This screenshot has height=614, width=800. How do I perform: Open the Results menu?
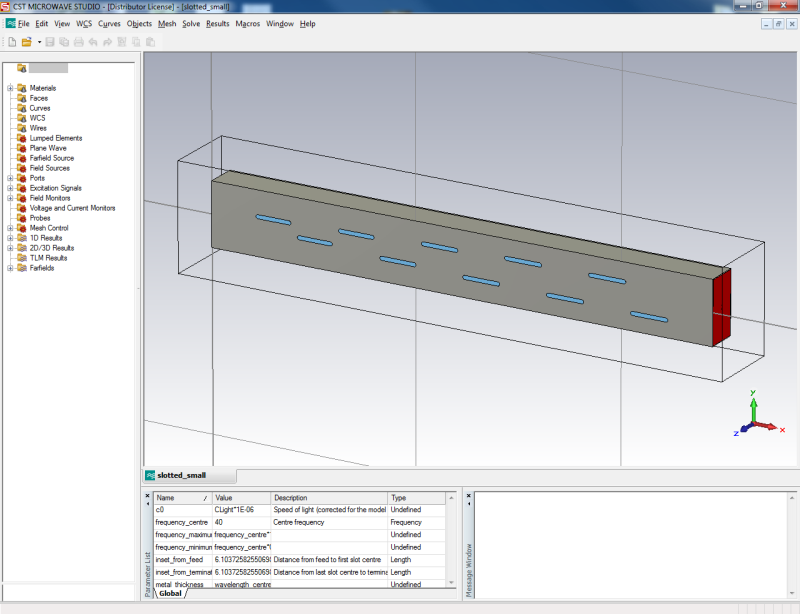[x=217, y=23]
